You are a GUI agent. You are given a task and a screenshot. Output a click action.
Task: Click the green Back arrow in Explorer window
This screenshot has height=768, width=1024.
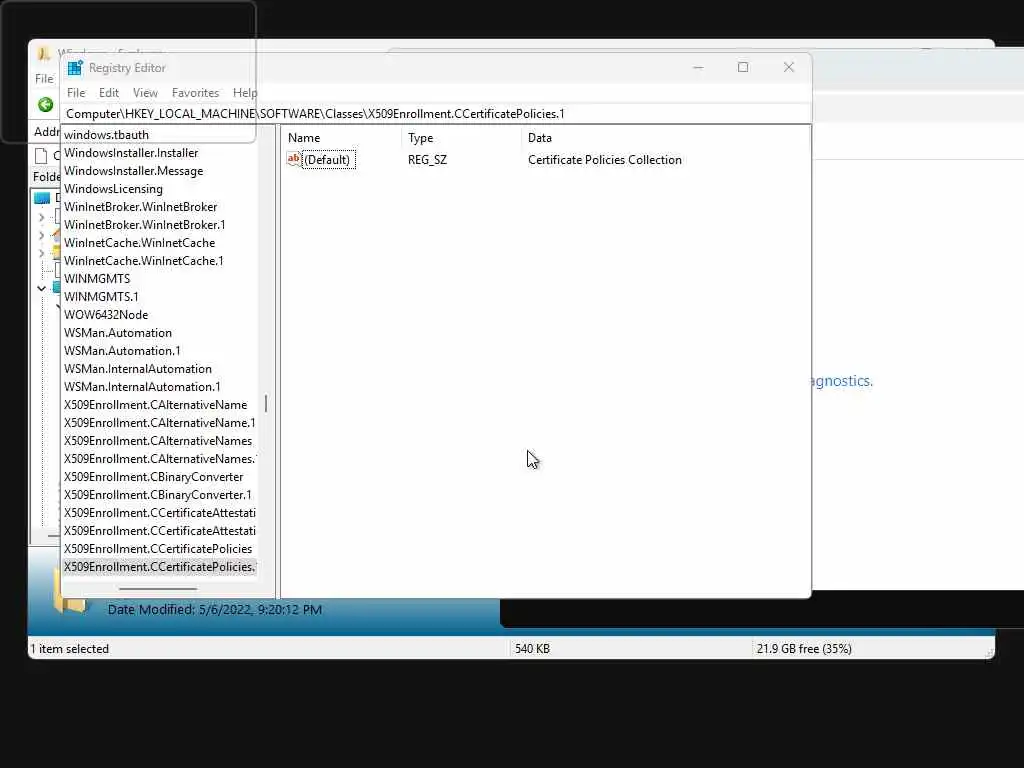pyautogui.click(x=45, y=104)
